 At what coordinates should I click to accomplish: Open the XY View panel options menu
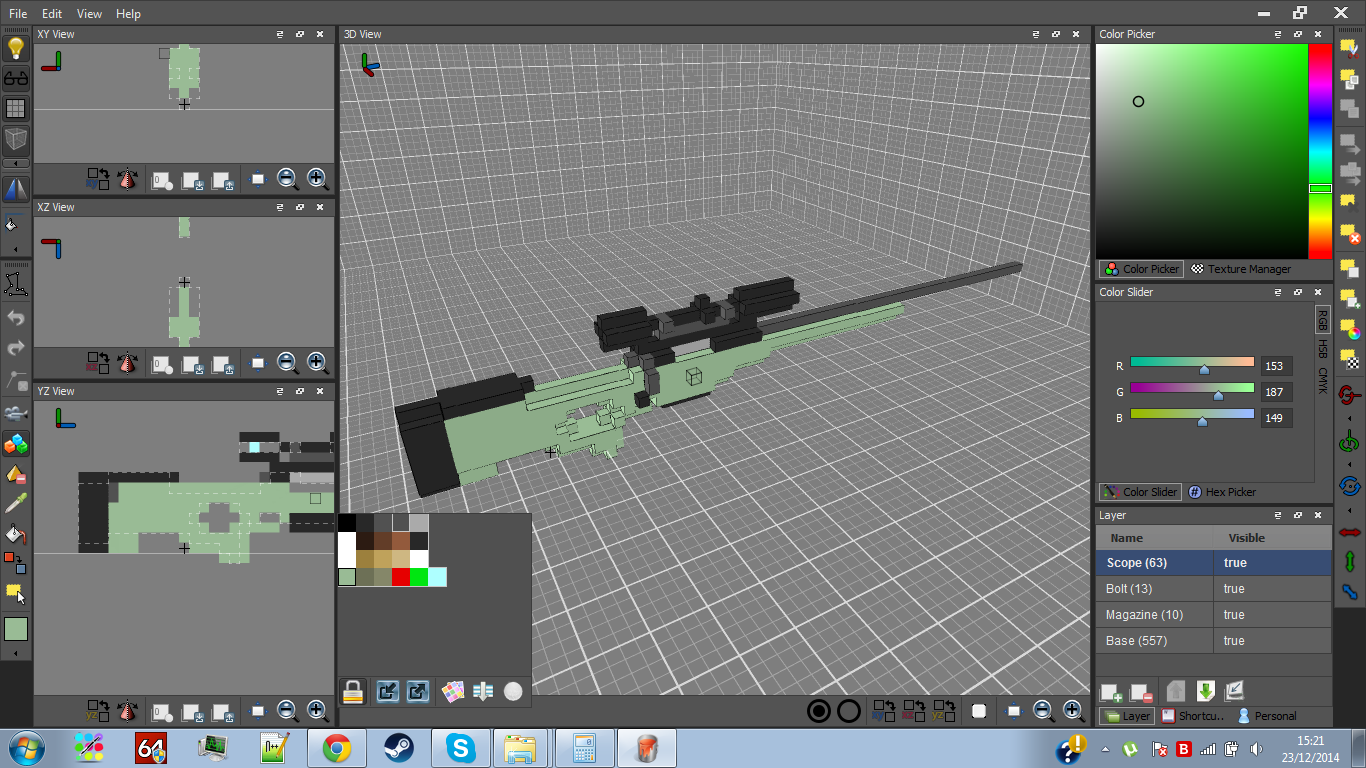pyautogui.click(x=280, y=34)
